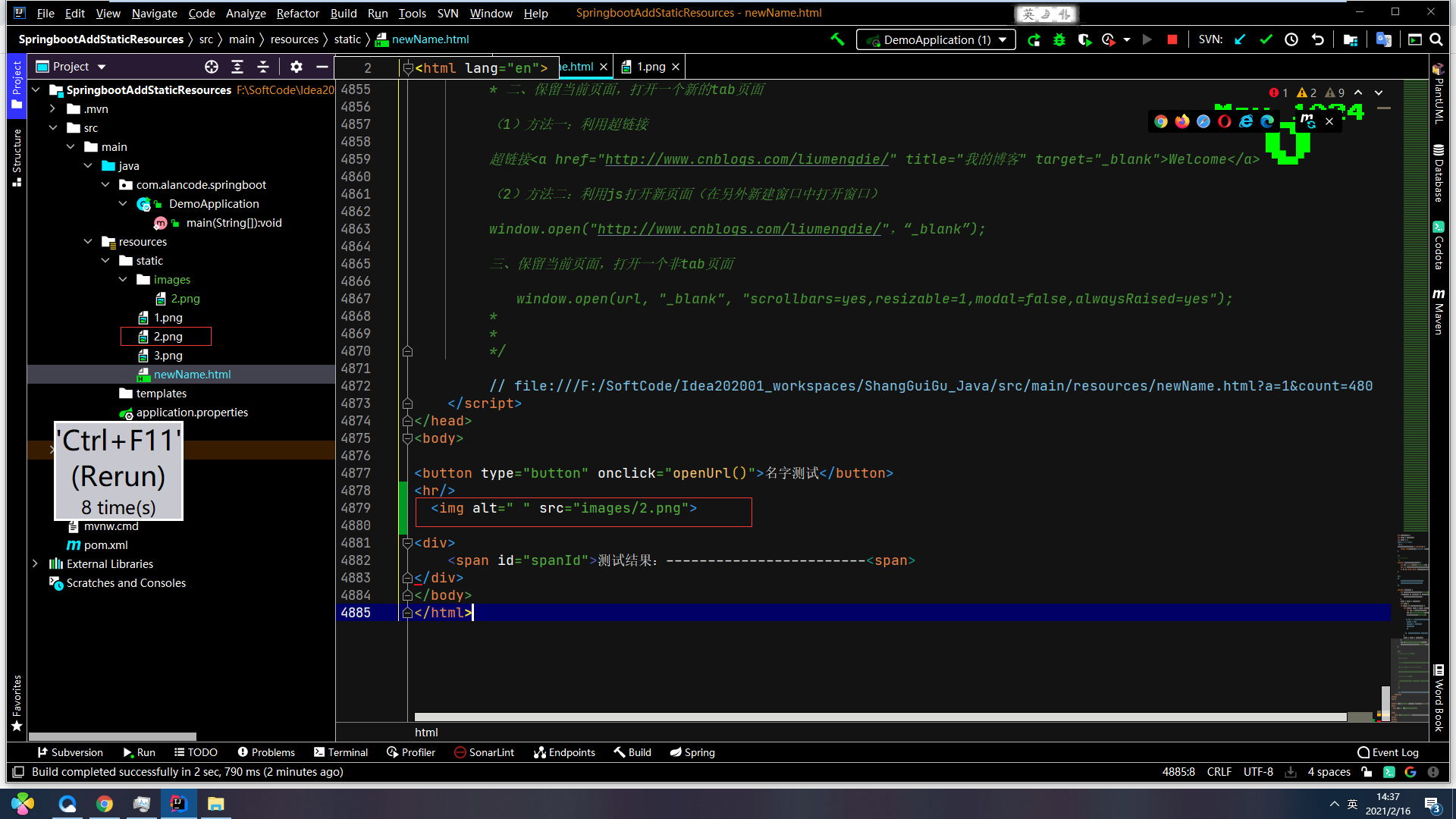Open Project panel settings gear

point(297,67)
